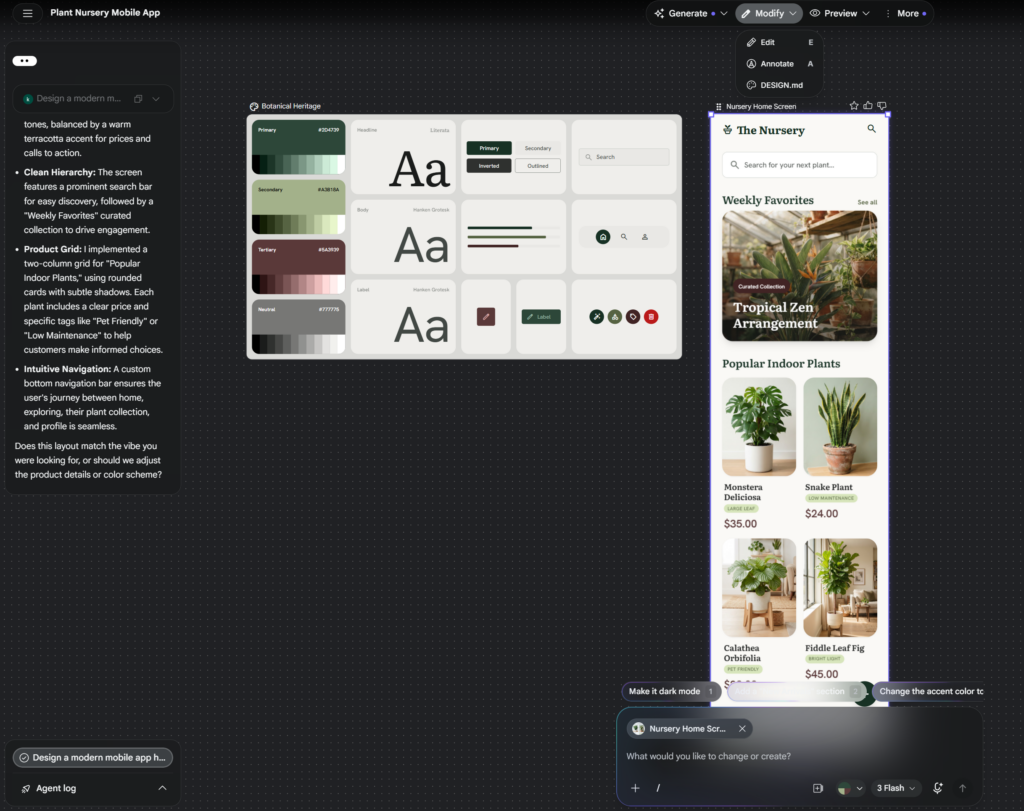Viewport: 1024px width, 811px height.
Task: Open the 3 Flash model dropdown
Action: [895, 788]
